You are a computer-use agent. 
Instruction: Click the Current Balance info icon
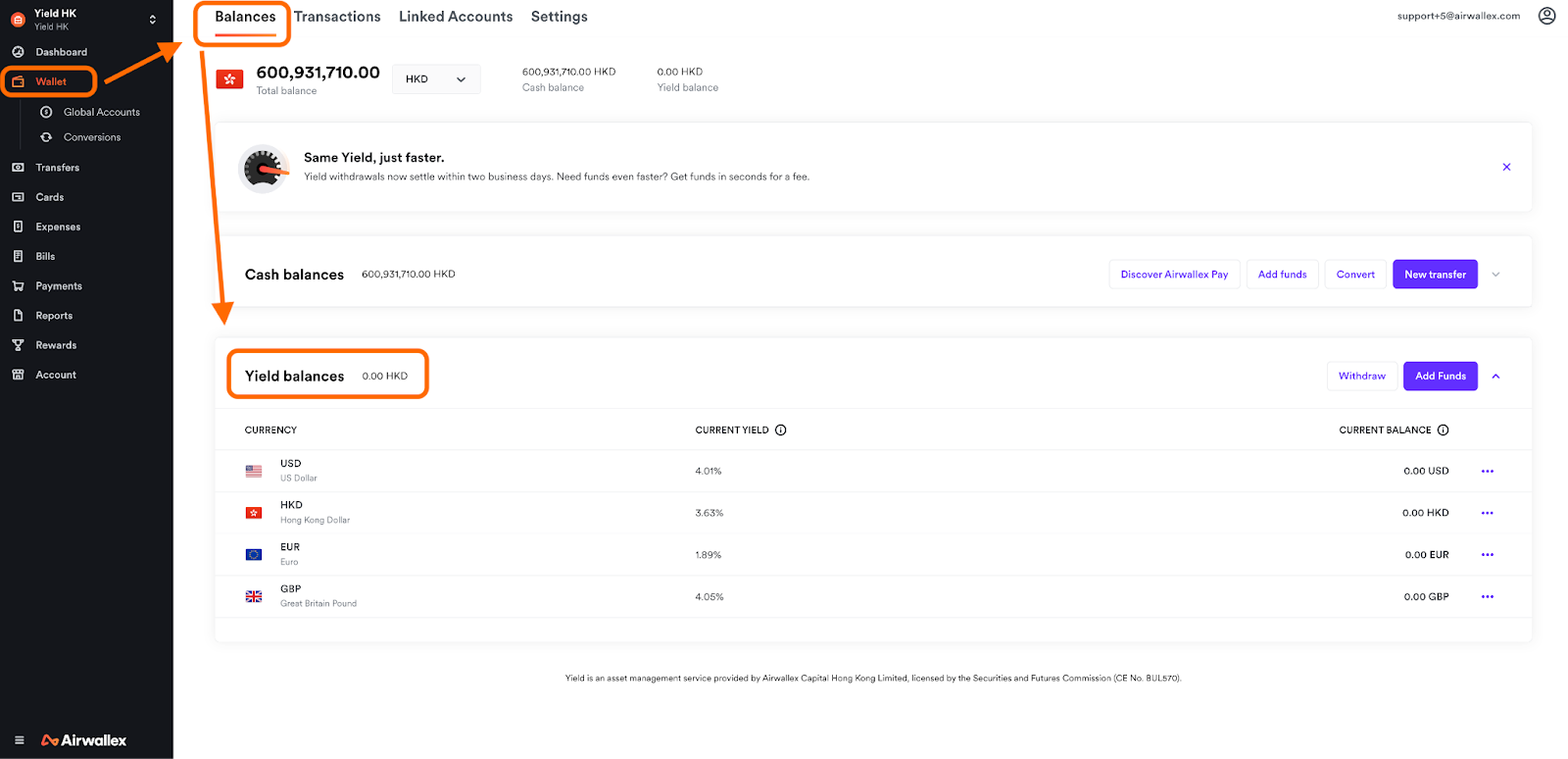(1443, 430)
